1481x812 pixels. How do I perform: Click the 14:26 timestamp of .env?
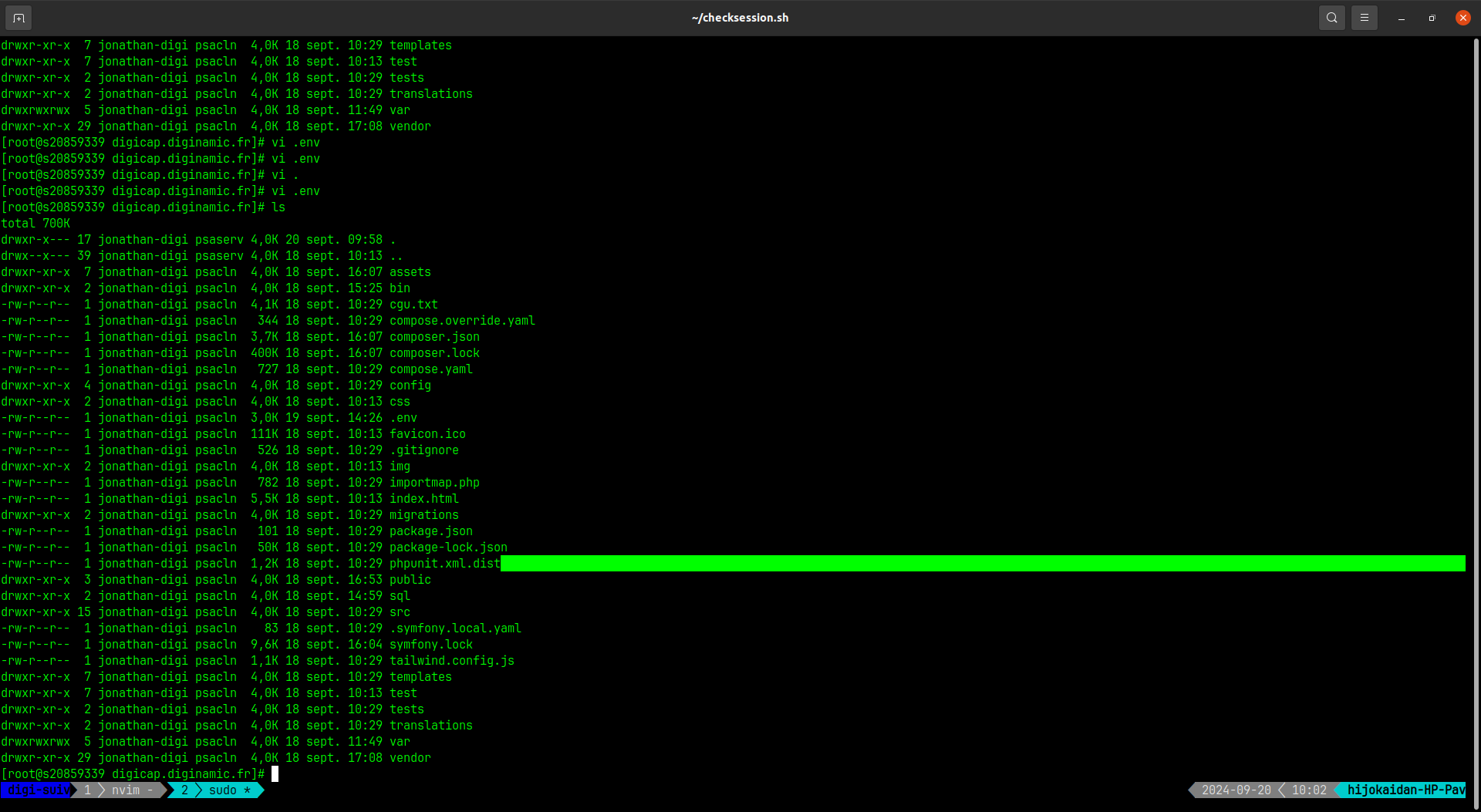pyautogui.click(x=365, y=418)
